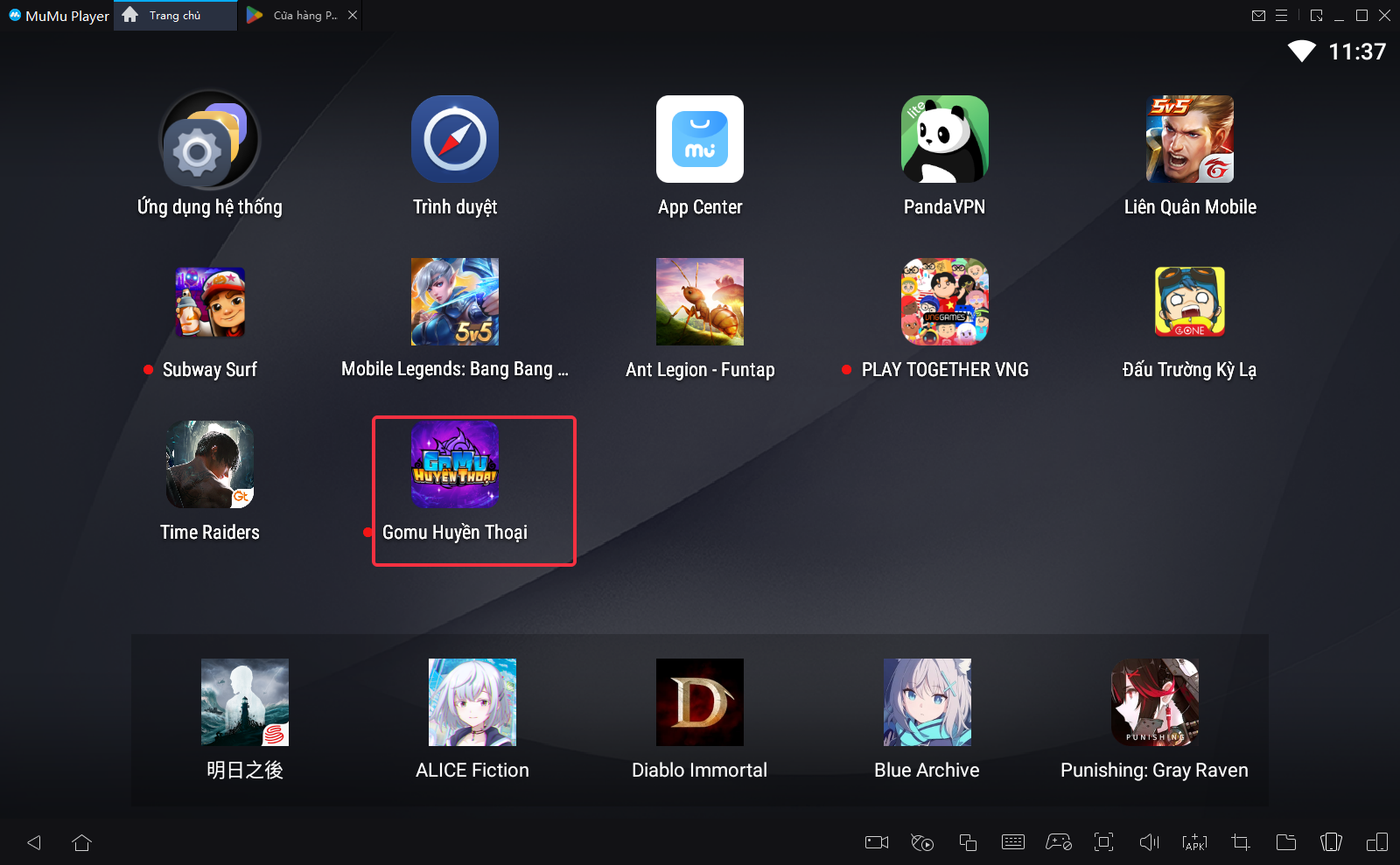The image size is (1400, 865).
Task: Click the rotate screen phone icon
Action: tap(1331, 842)
